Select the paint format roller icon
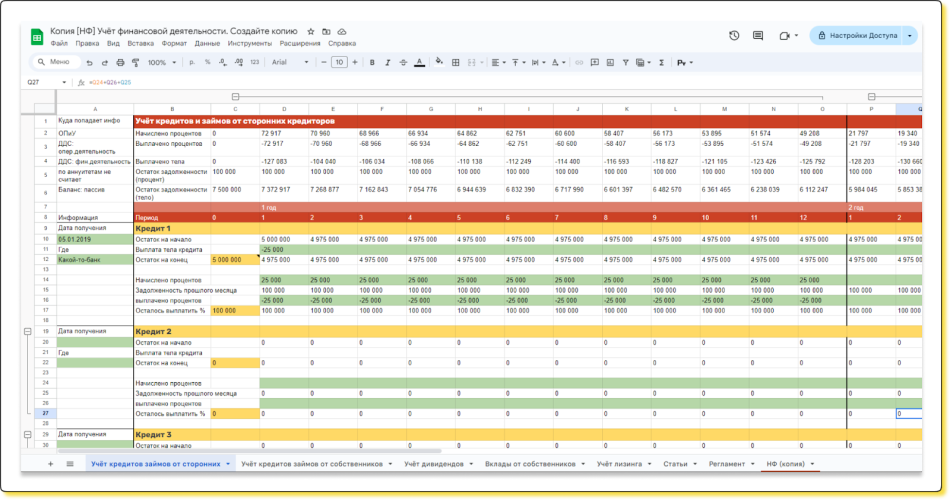 click(133, 62)
